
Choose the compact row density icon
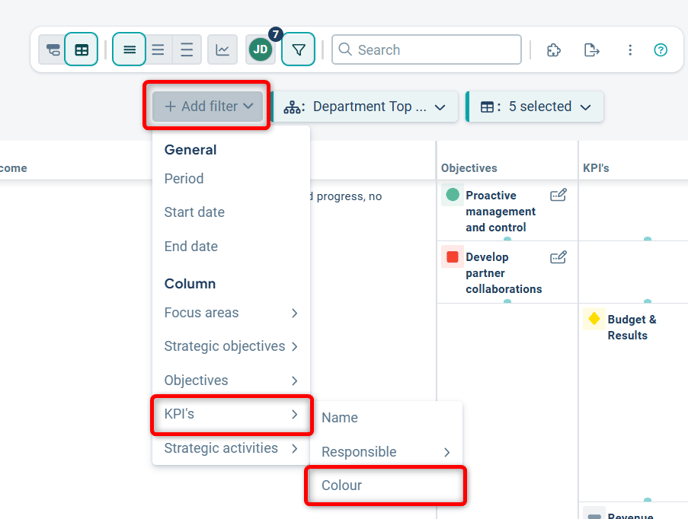(129, 50)
